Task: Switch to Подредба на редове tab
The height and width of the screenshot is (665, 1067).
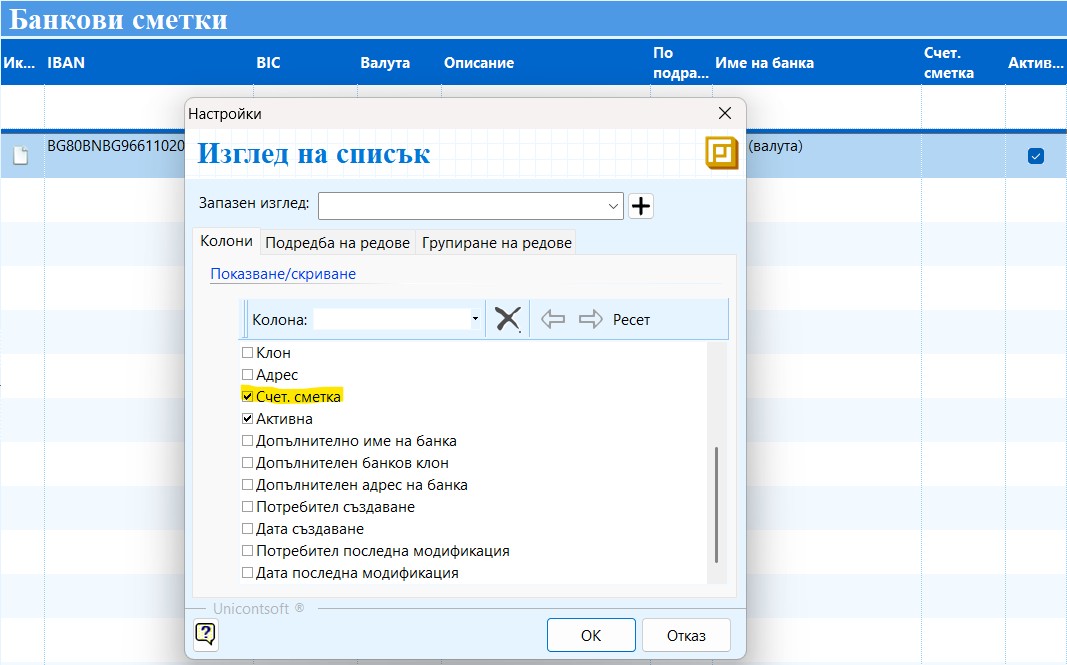Action: 338,242
